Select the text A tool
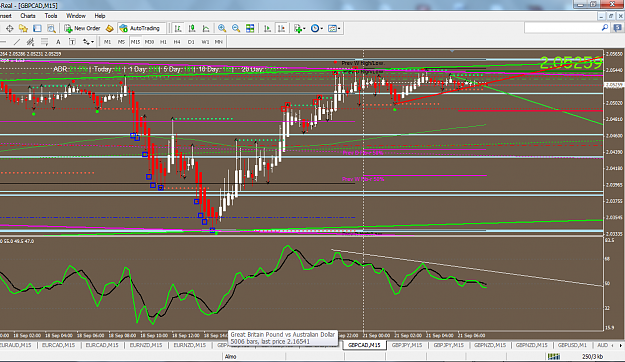Viewport: 625px width, 362px height. tap(58, 42)
